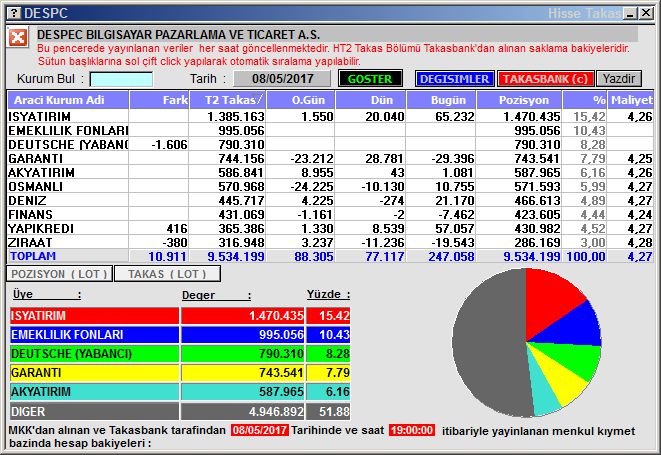Viewport: 661px width, 455px height.
Task: Click the red 19:00:00 time label
Action: pos(412,430)
